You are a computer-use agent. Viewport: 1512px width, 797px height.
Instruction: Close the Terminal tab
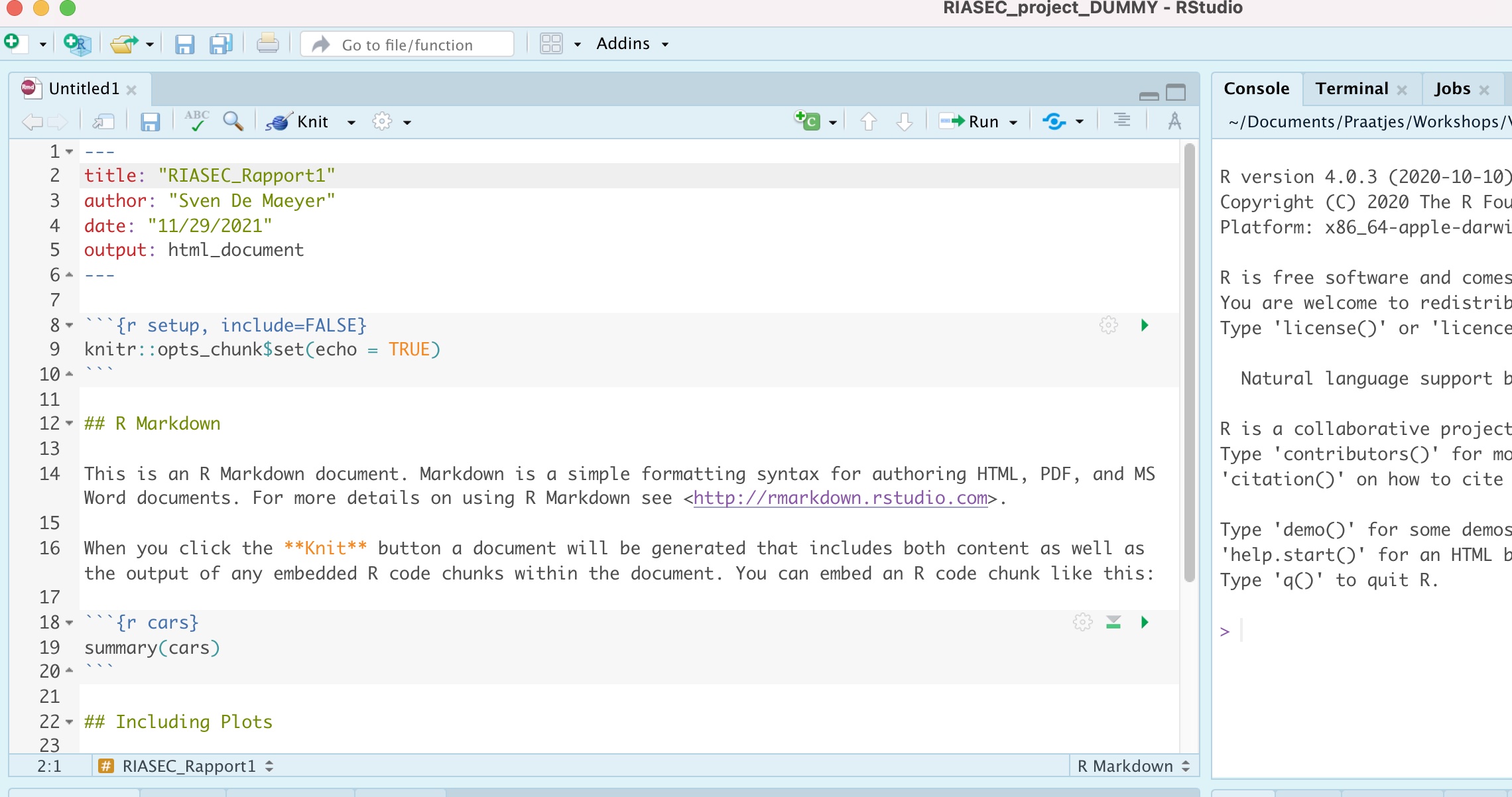pyautogui.click(x=1402, y=90)
